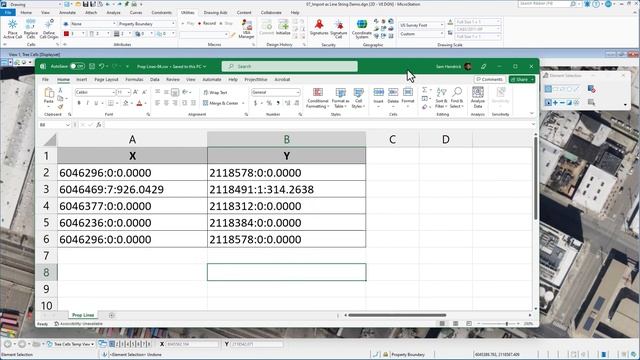Click Initialize design history icon

tap(283, 27)
